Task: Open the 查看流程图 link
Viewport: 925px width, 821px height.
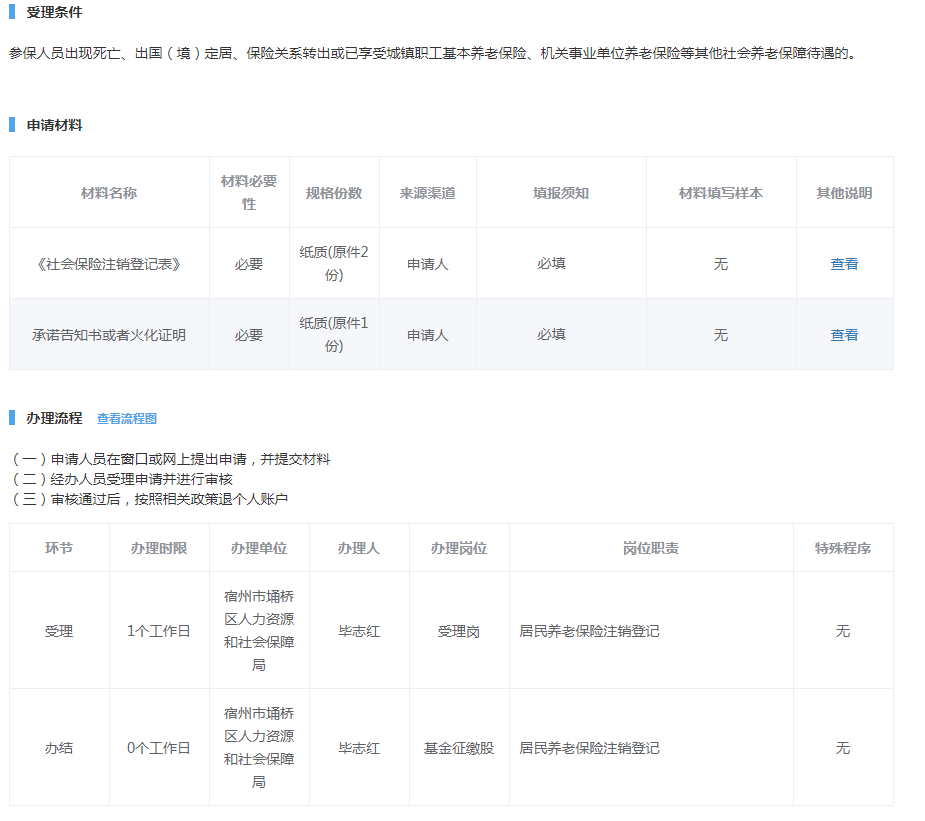Action: point(127,419)
